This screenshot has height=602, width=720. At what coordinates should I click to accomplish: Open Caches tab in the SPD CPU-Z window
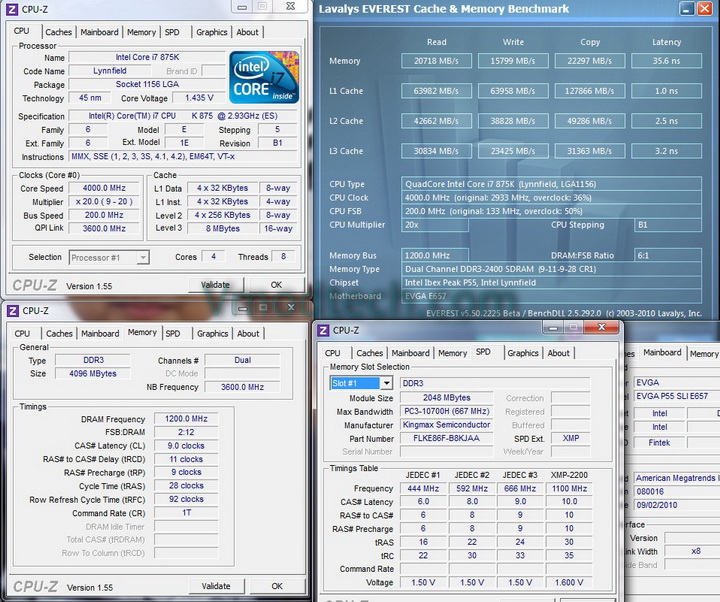point(370,353)
